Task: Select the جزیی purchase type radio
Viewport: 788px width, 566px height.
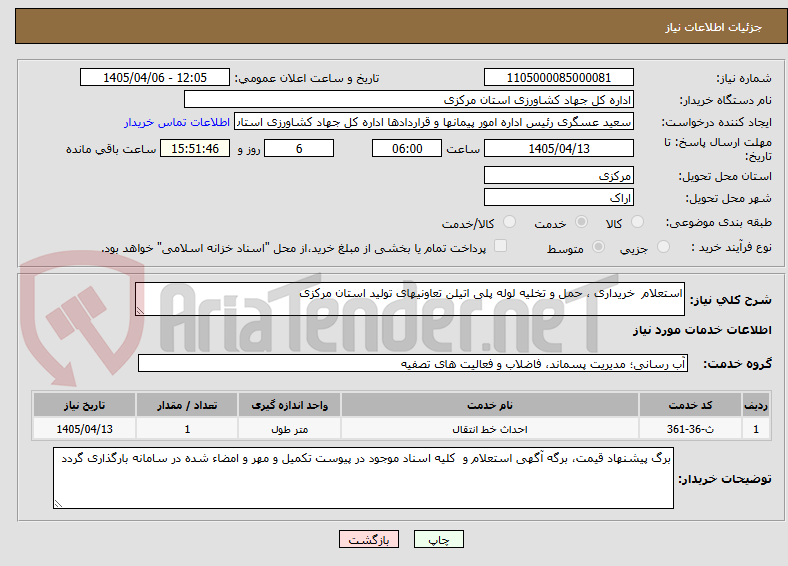Action: [x=663, y=246]
